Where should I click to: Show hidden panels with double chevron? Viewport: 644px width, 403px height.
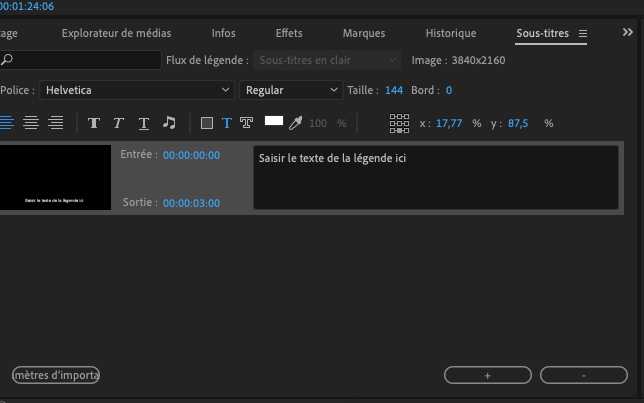628,32
